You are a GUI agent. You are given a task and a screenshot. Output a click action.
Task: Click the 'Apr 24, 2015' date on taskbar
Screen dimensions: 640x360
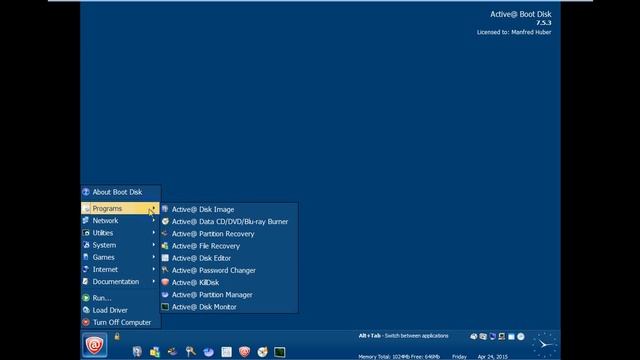[493, 356]
